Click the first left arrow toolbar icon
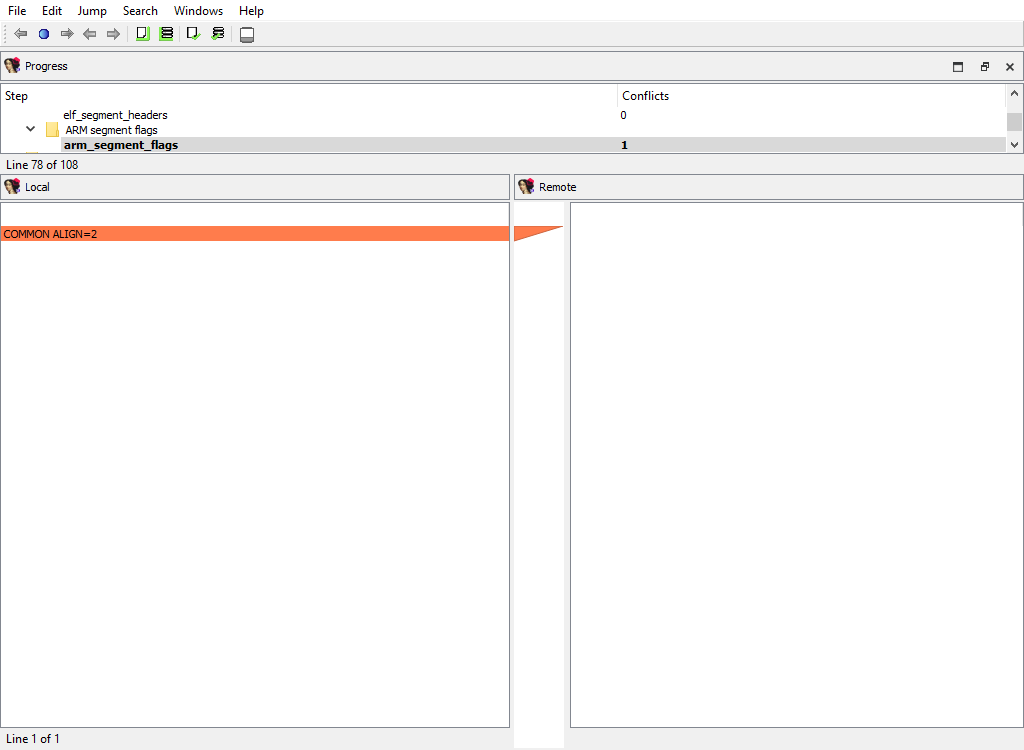Viewport: 1024px width, 750px height. point(20,34)
